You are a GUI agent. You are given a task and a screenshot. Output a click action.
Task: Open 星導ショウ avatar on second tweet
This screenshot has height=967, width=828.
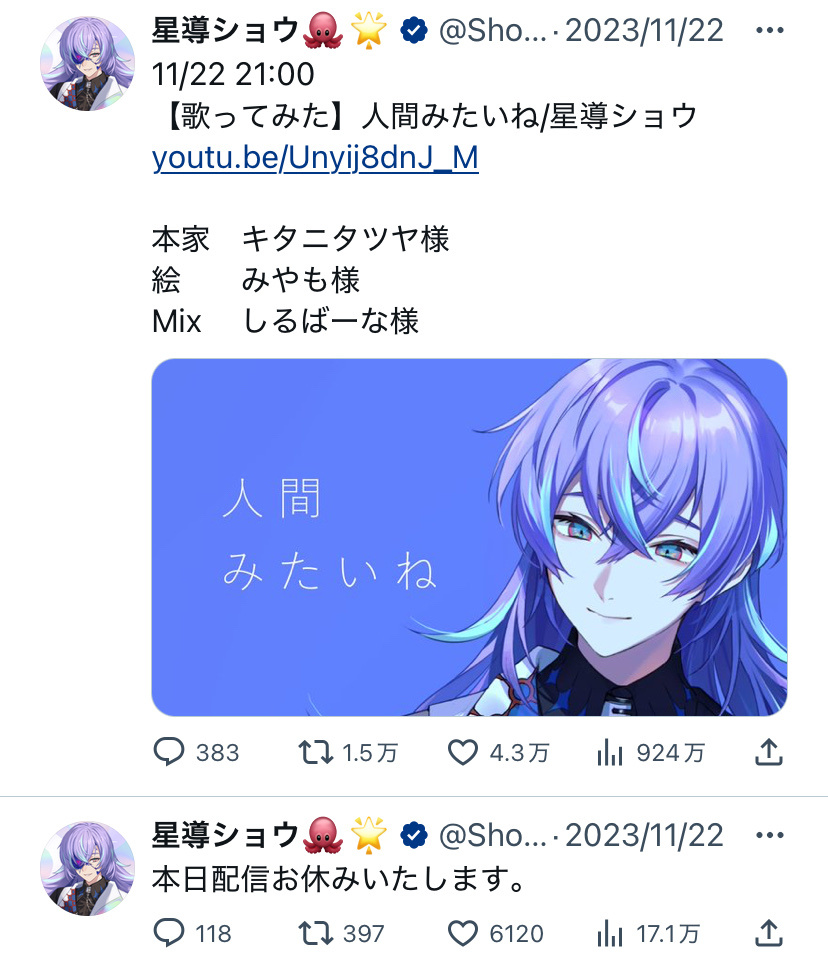coord(87,868)
